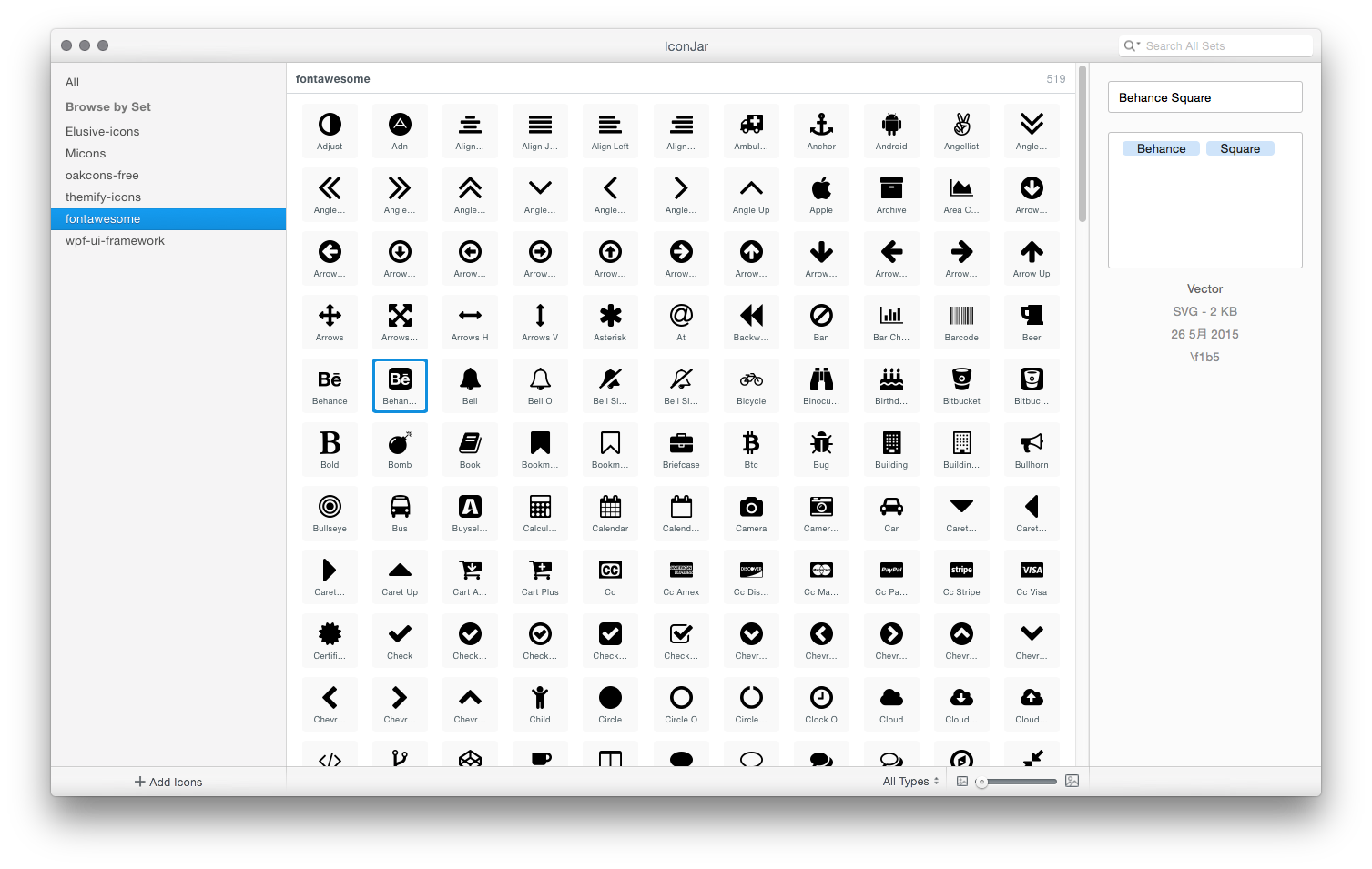Select the themify-icons set in sidebar
Viewport: 1372px width, 869px height.
click(104, 197)
